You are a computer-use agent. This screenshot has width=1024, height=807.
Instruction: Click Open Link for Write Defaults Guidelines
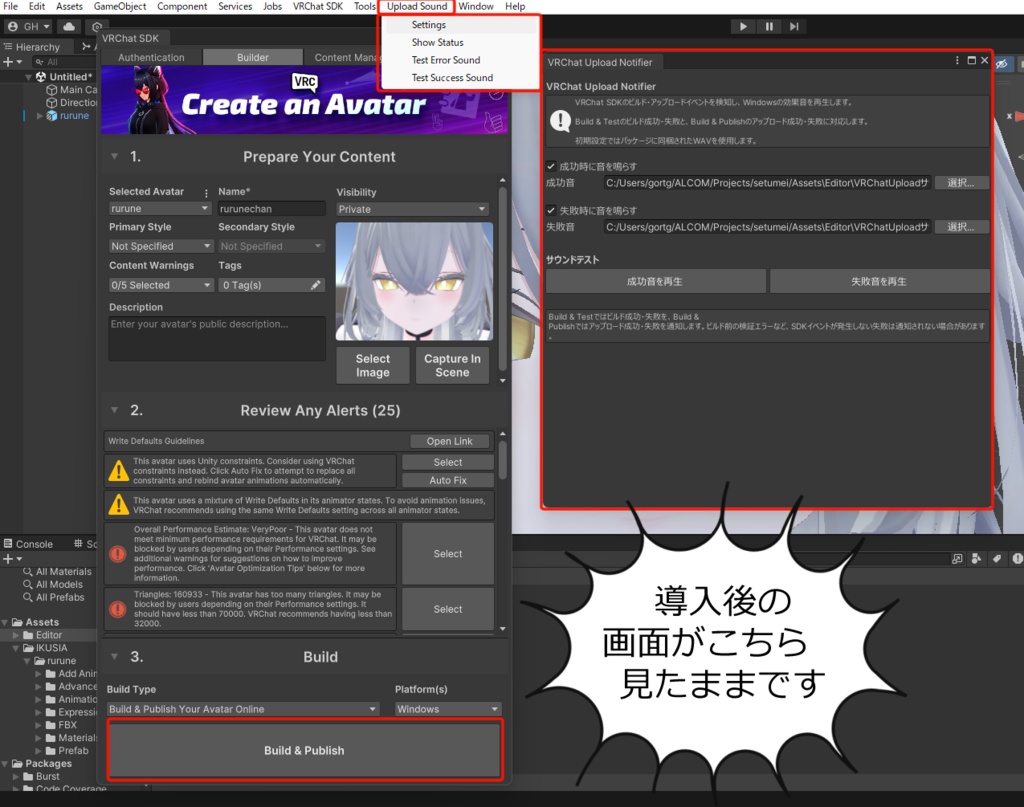coord(449,441)
